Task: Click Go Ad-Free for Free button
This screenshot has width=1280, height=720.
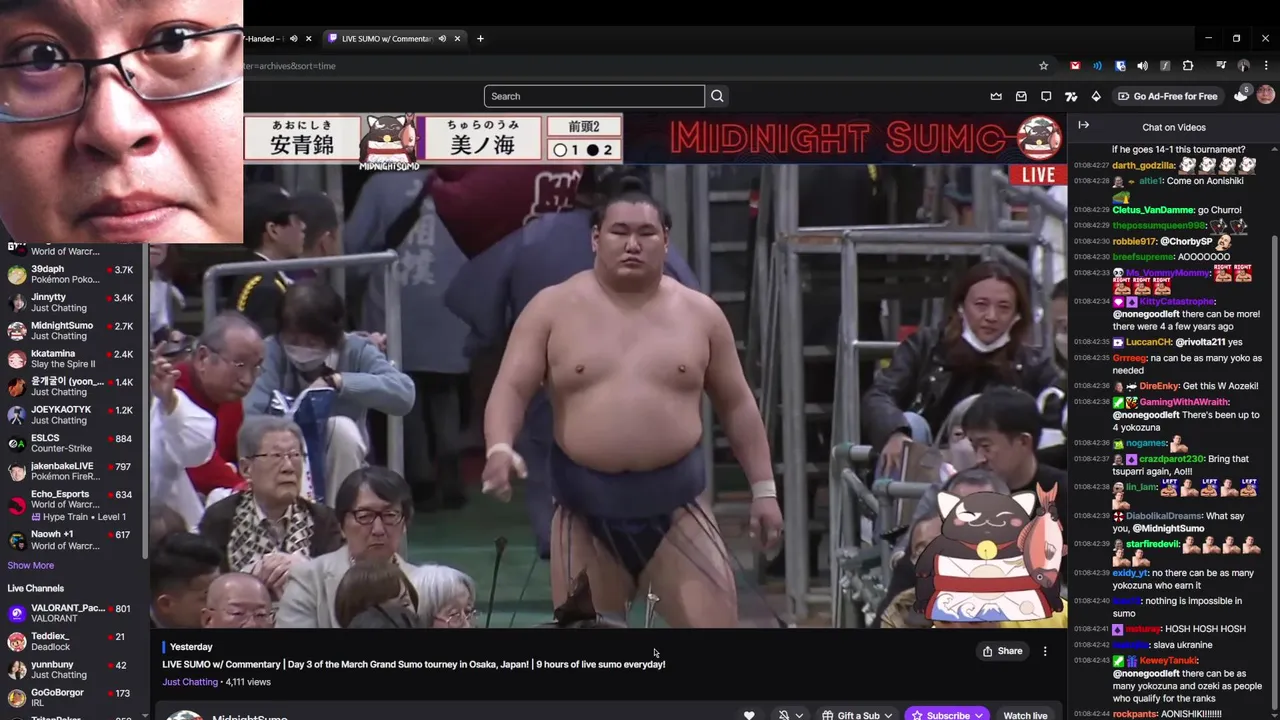Action: (x=1168, y=96)
